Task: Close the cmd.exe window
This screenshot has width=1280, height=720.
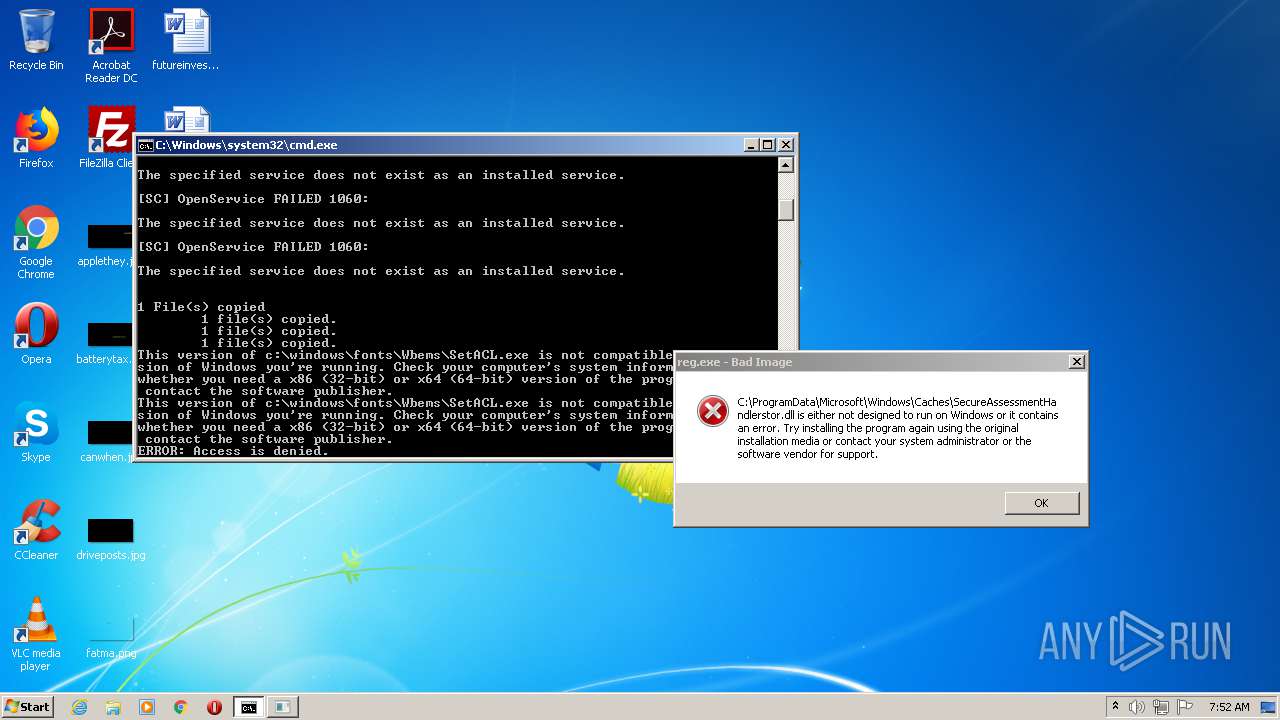Action: (x=785, y=145)
